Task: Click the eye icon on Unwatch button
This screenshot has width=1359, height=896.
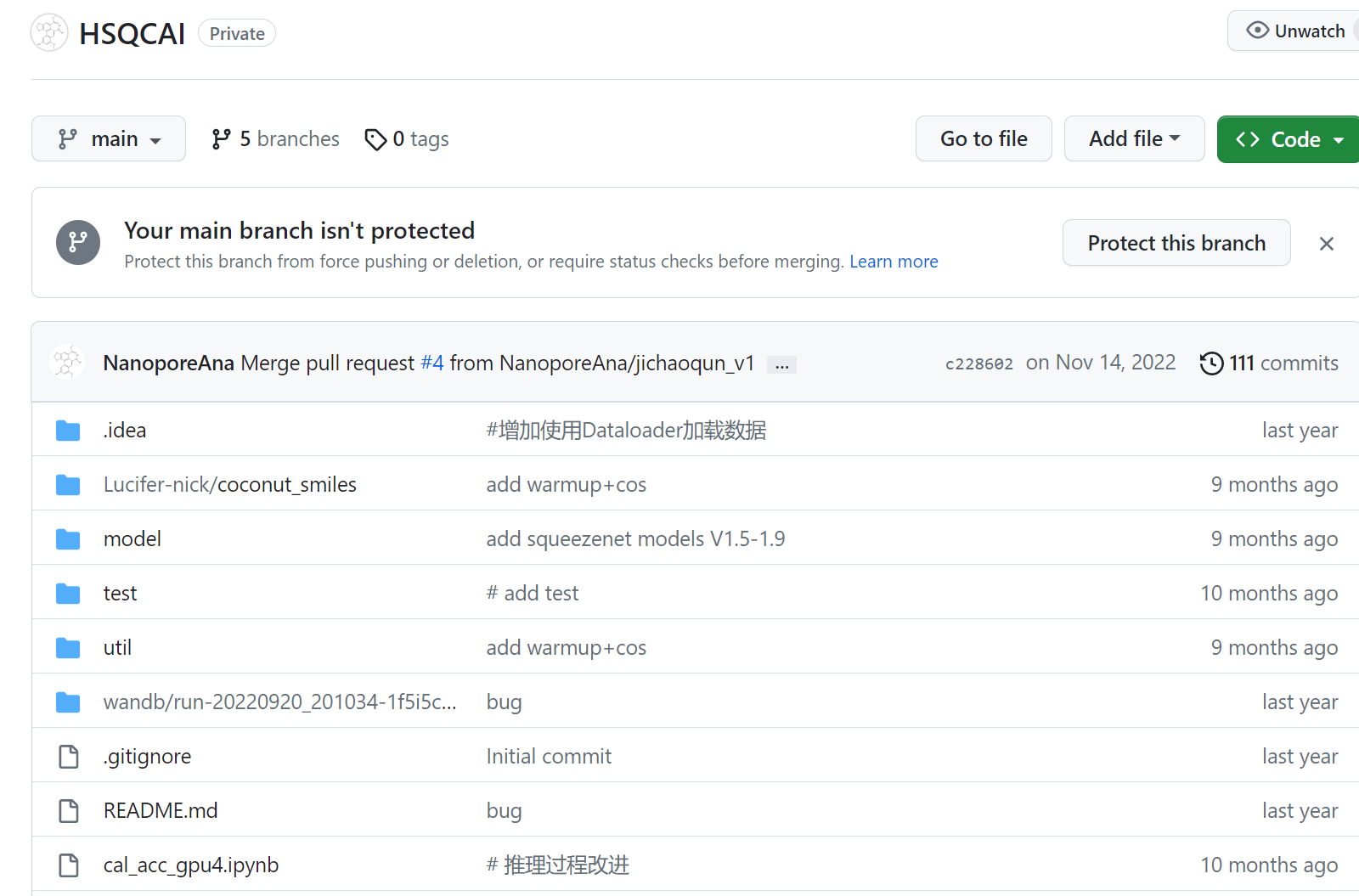Action: tap(1257, 31)
